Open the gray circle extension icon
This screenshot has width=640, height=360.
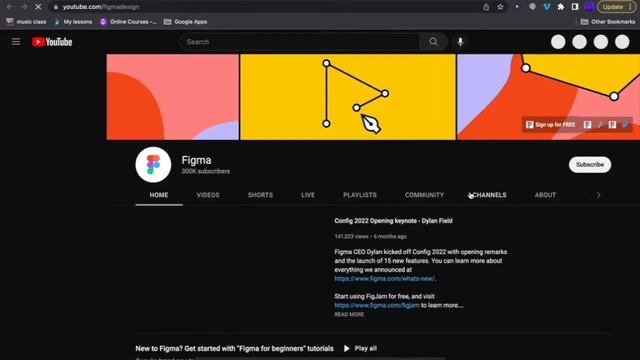click(532, 7)
